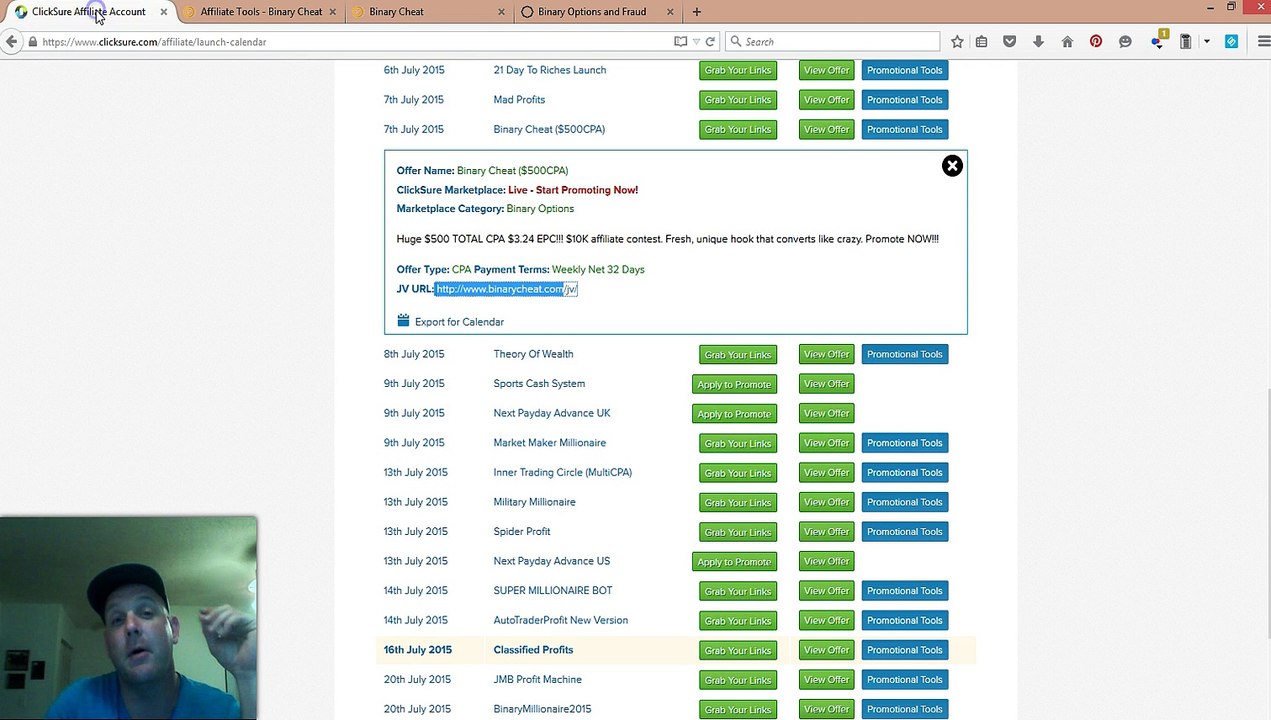
Task: Click the blue square extension icon
Action: click(1231, 42)
